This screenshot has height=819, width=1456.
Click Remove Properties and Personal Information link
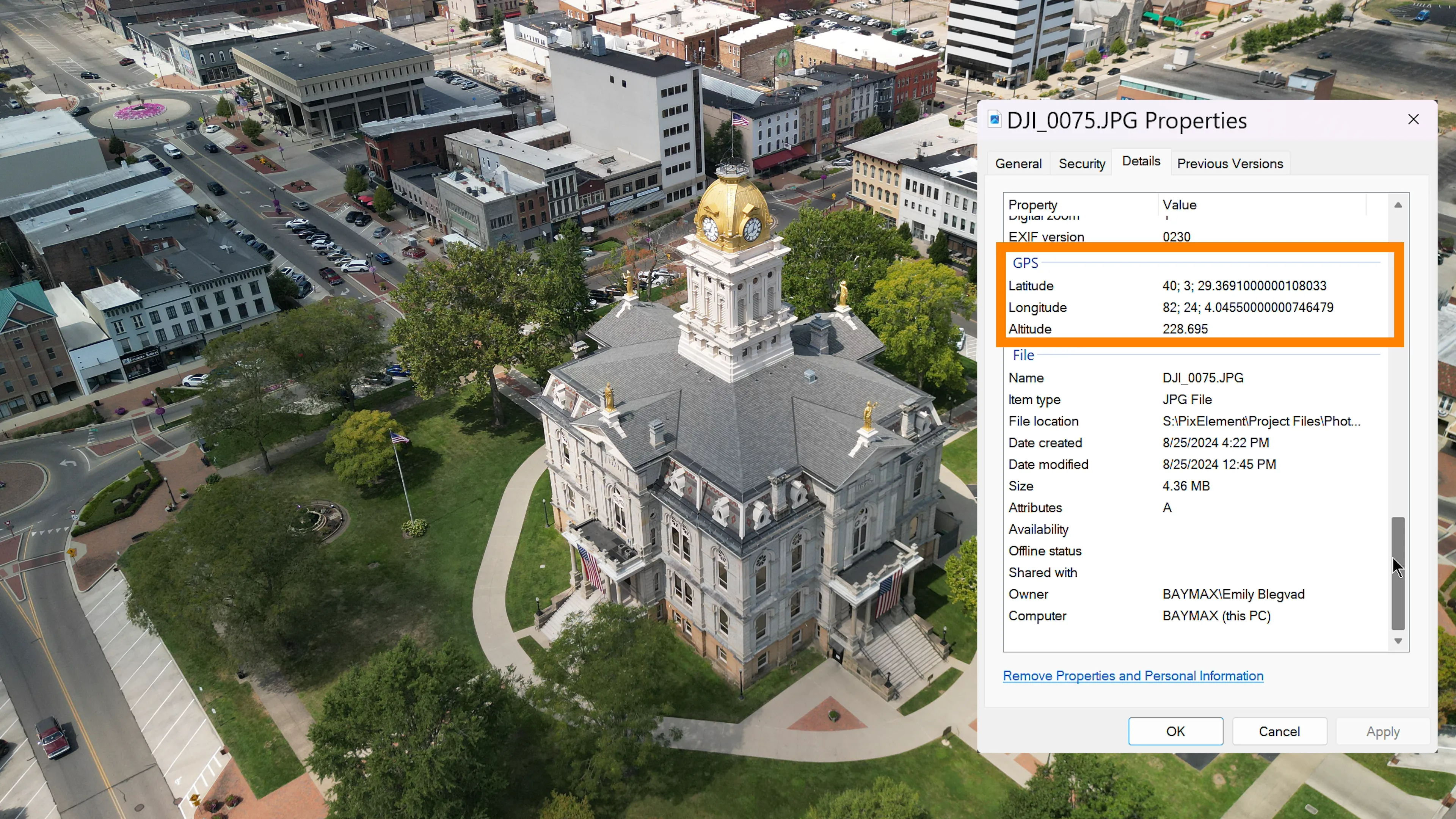[x=1133, y=676]
